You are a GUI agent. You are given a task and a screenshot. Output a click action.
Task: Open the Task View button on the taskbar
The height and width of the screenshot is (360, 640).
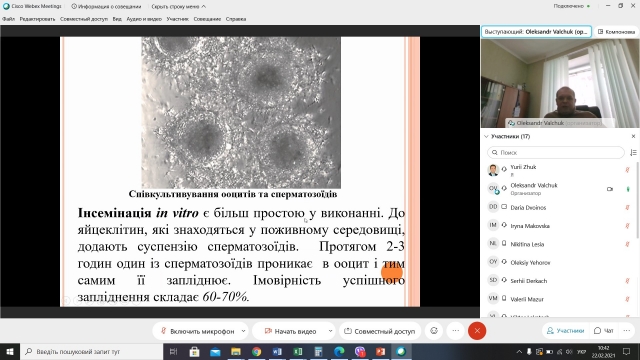[x=173, y=351]
